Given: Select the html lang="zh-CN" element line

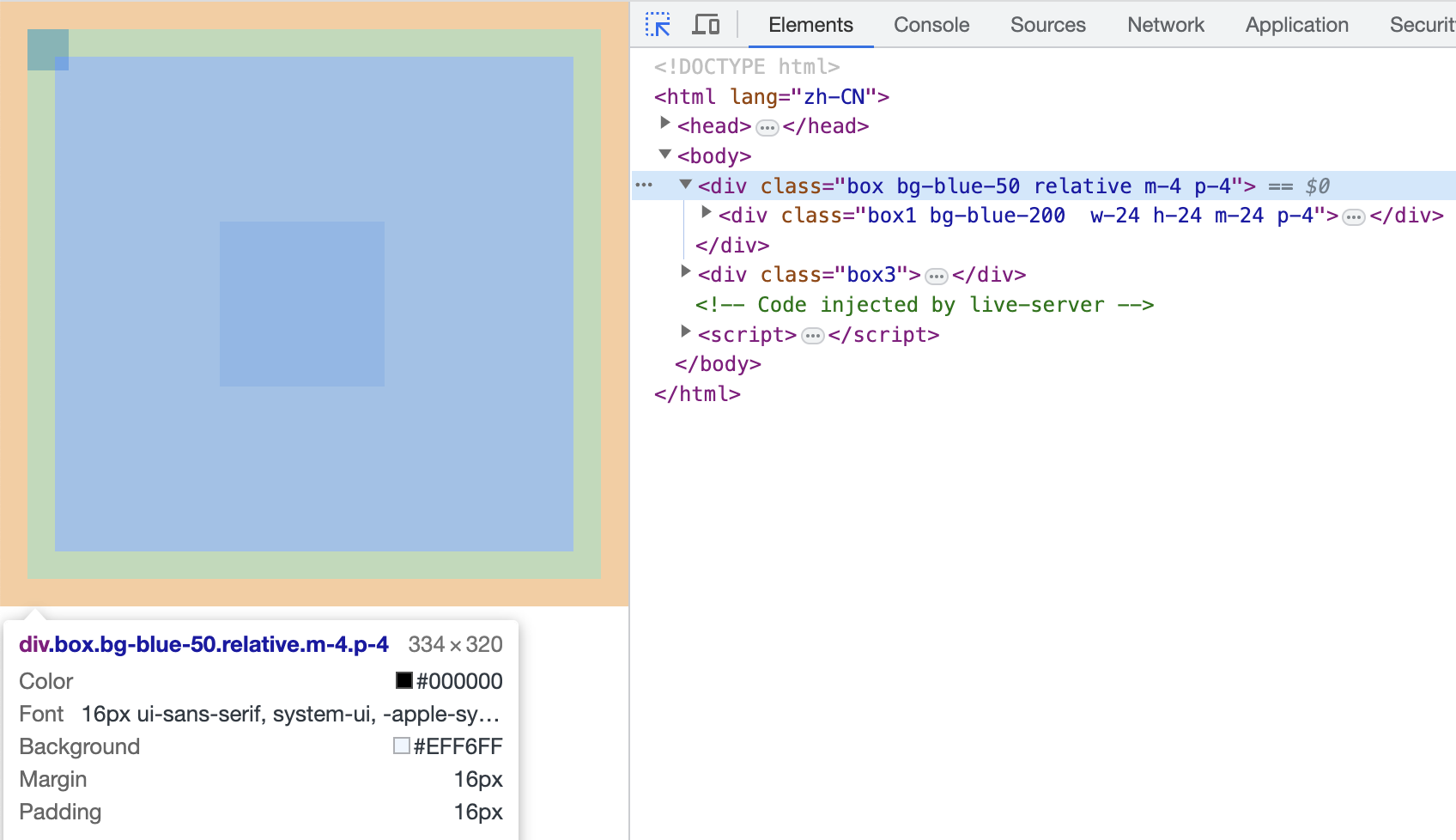Looking at the screenshot, I should 771,96.
